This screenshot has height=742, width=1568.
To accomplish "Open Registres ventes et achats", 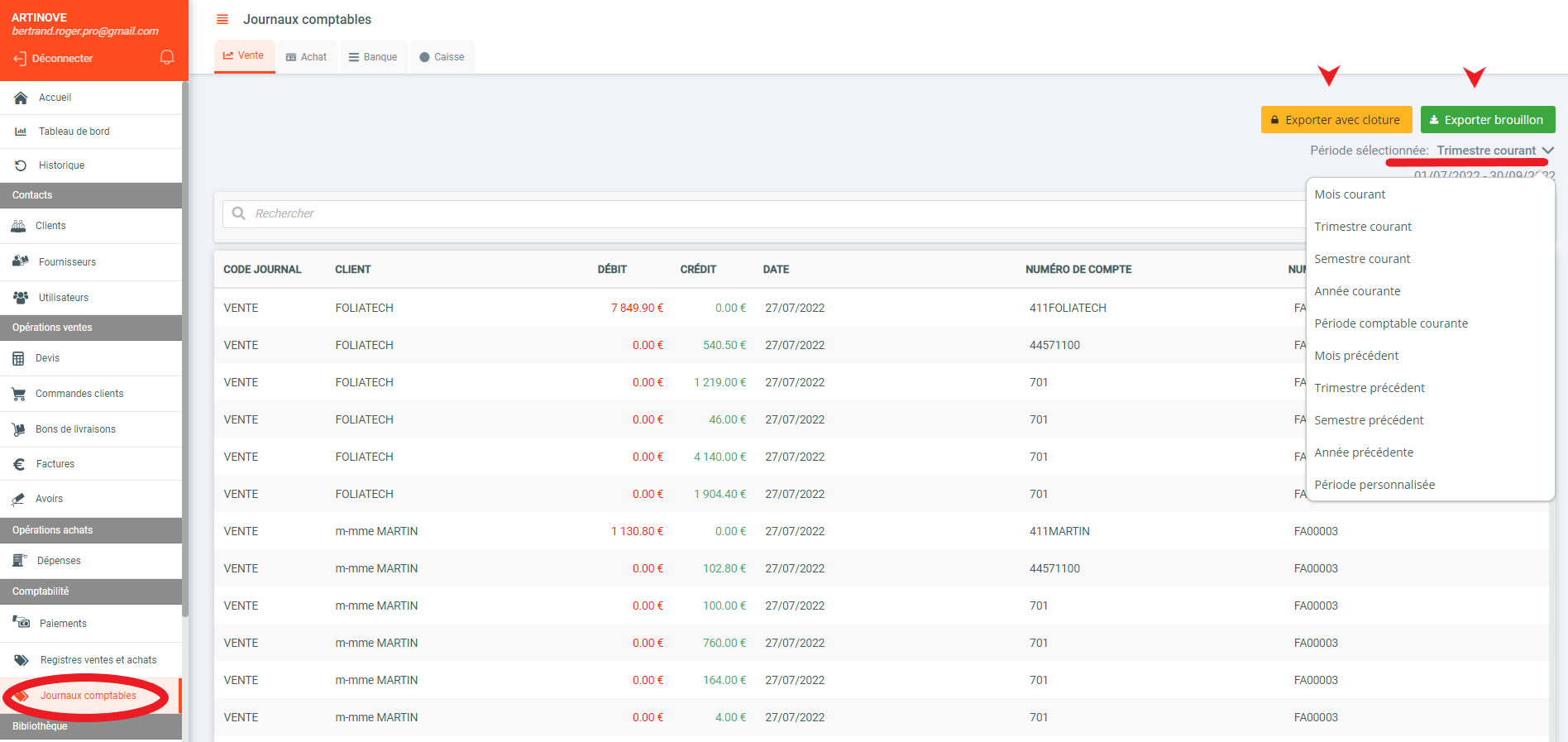I will pos(98,660).
